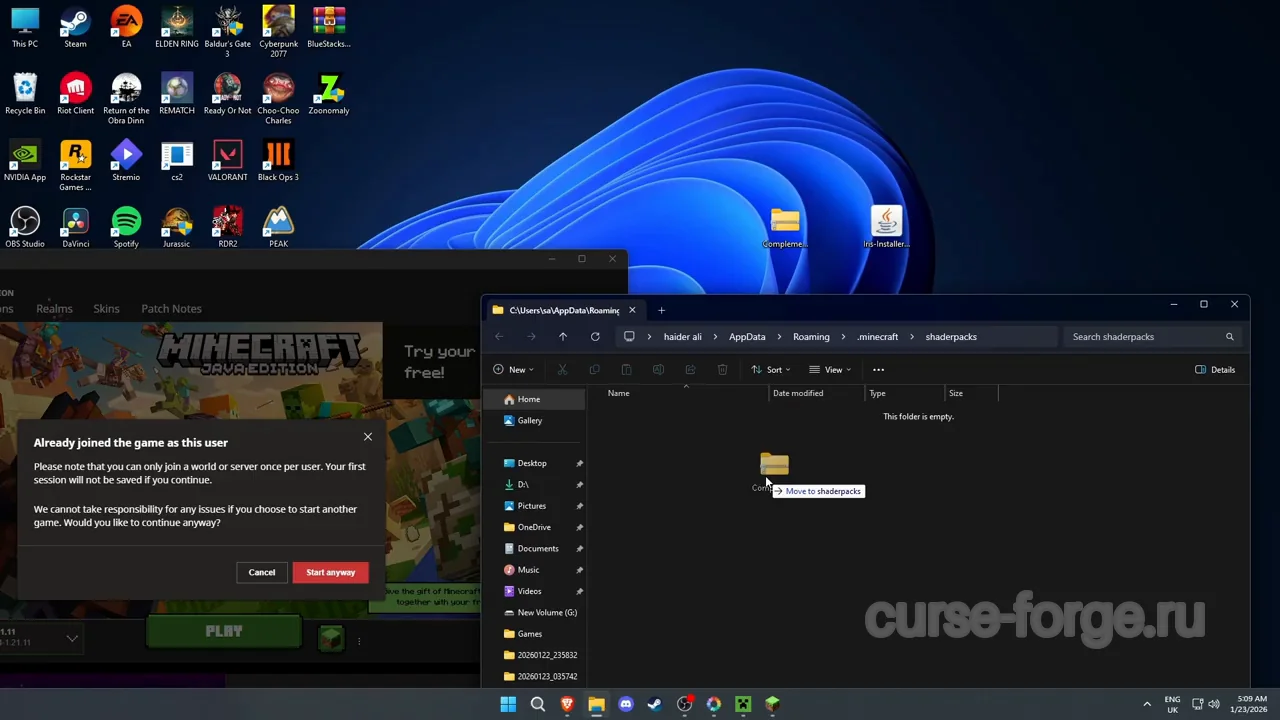Click the Start anyway button
The width and height of the screenshot is (1280, 720).
pos(330,572)
